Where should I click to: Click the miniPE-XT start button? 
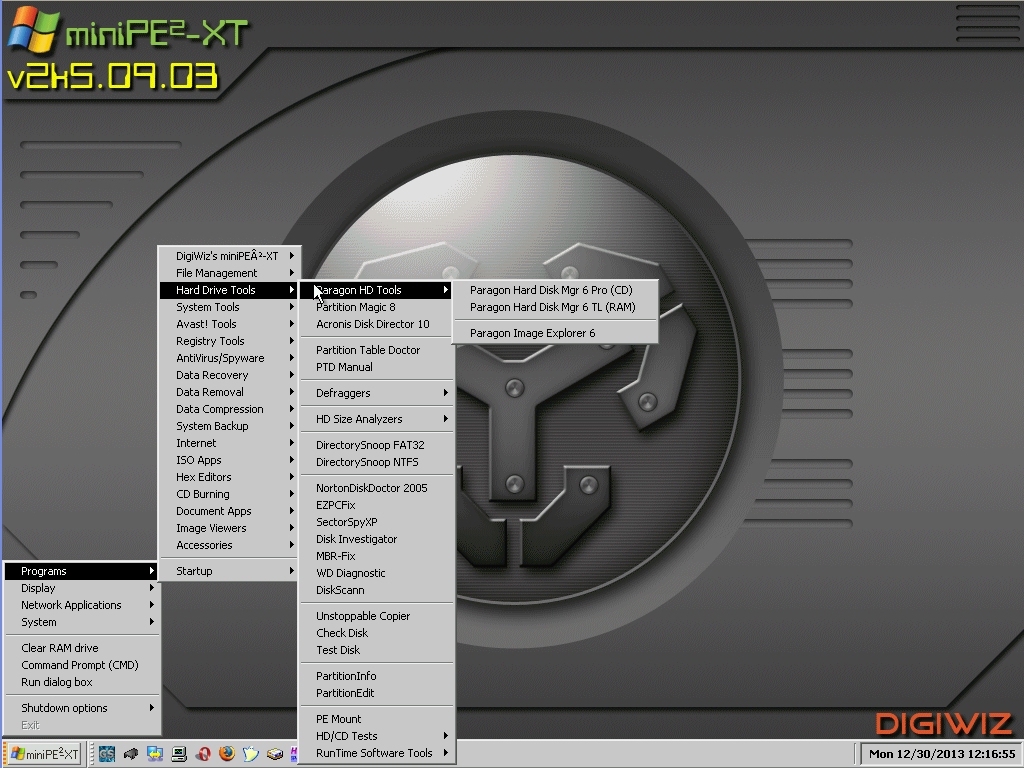(42, 754)
